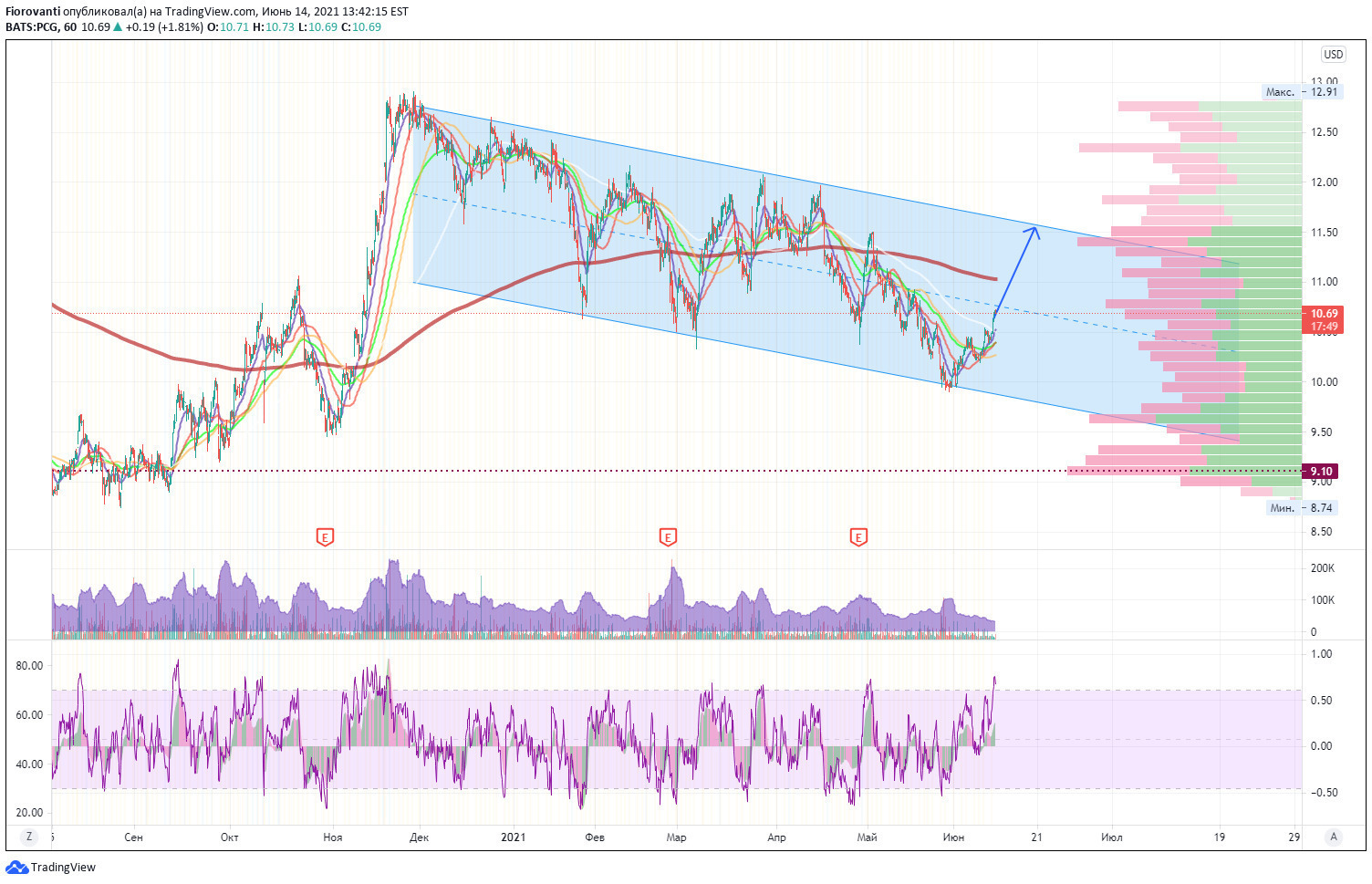
Task: Click the 2021 year label on the time axis
Action: (514, 837)
